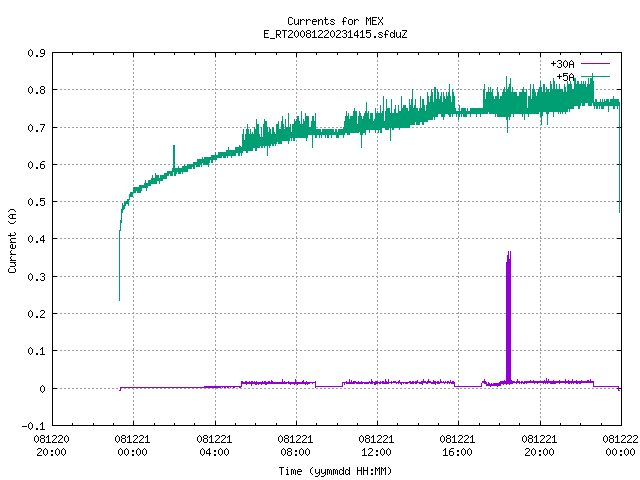Click the chart title 'Currents for MEX'
This screenshot has width=640, height=480.
click(335, 21)
